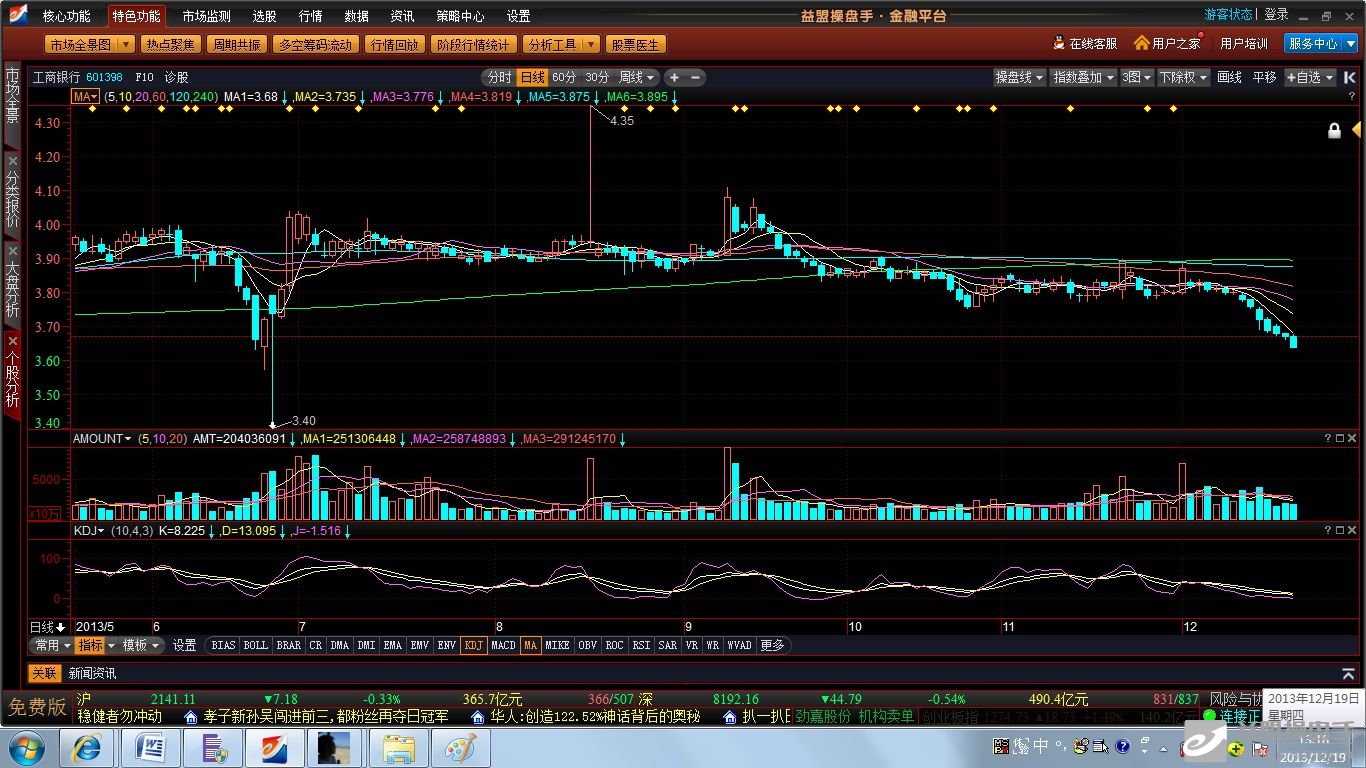Viewport: 1366px width, 768px height.
Task: Expand the 指数叠加 dropdown
Action: pos(1082,78)
